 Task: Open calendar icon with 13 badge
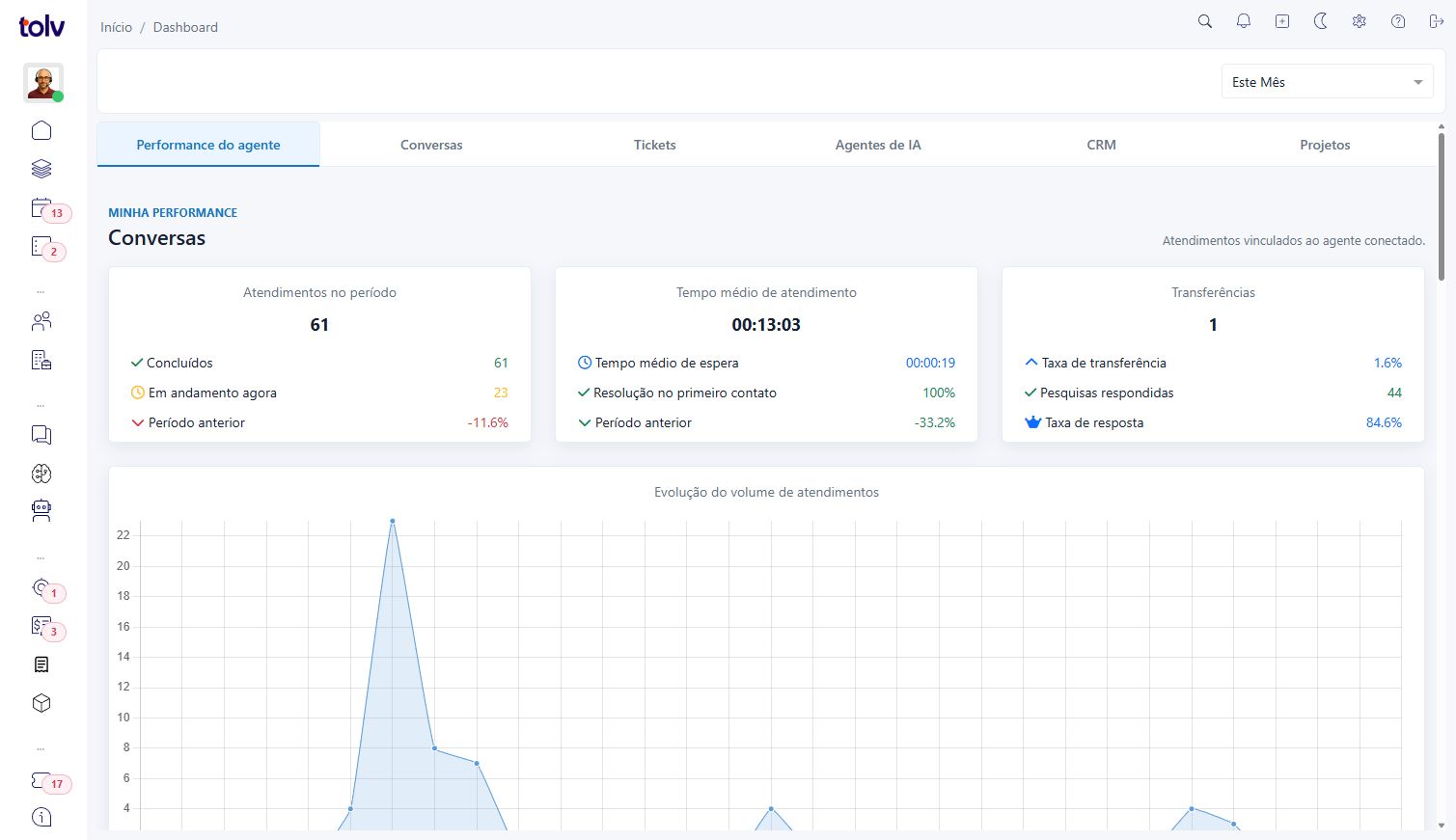pyautogui.click(x=41, y=207)
